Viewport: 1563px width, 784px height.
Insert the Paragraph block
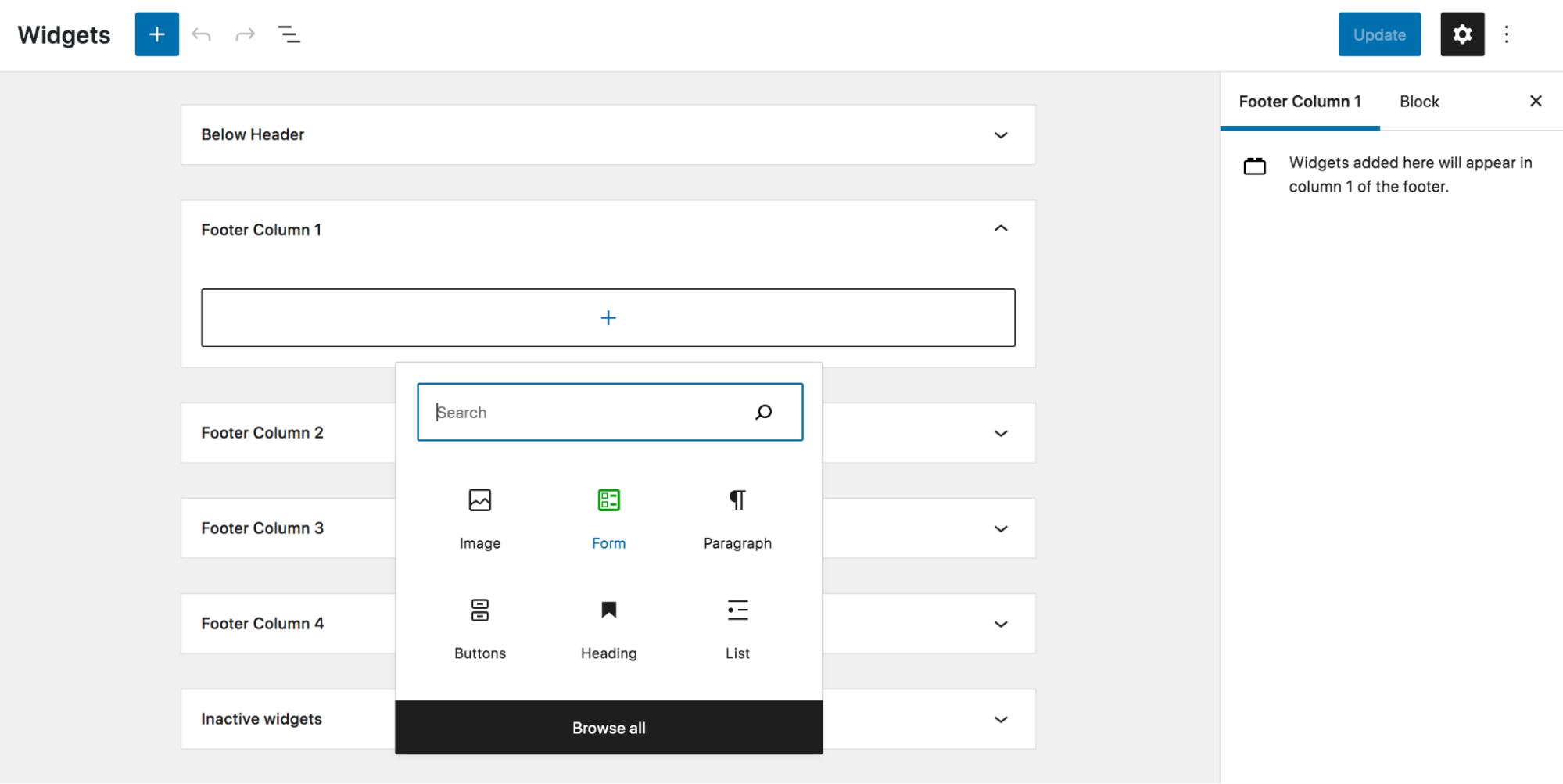737,520
